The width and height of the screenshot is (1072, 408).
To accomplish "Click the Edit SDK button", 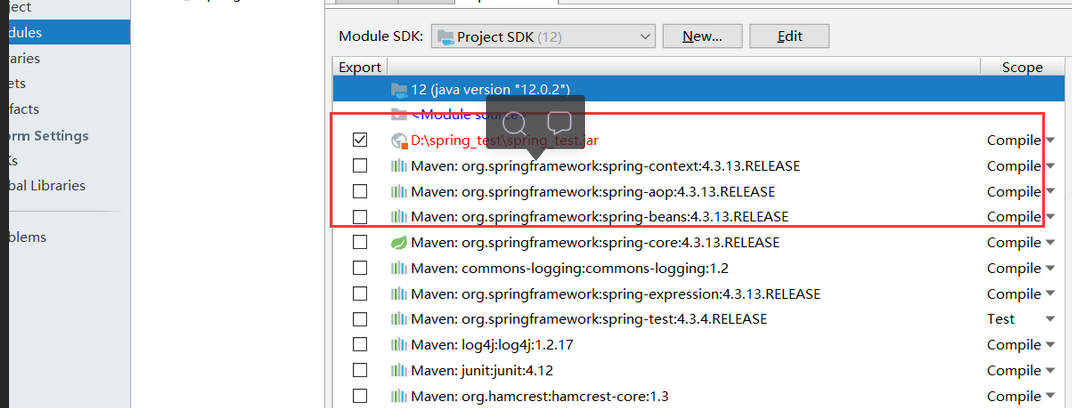I will 790,37.
